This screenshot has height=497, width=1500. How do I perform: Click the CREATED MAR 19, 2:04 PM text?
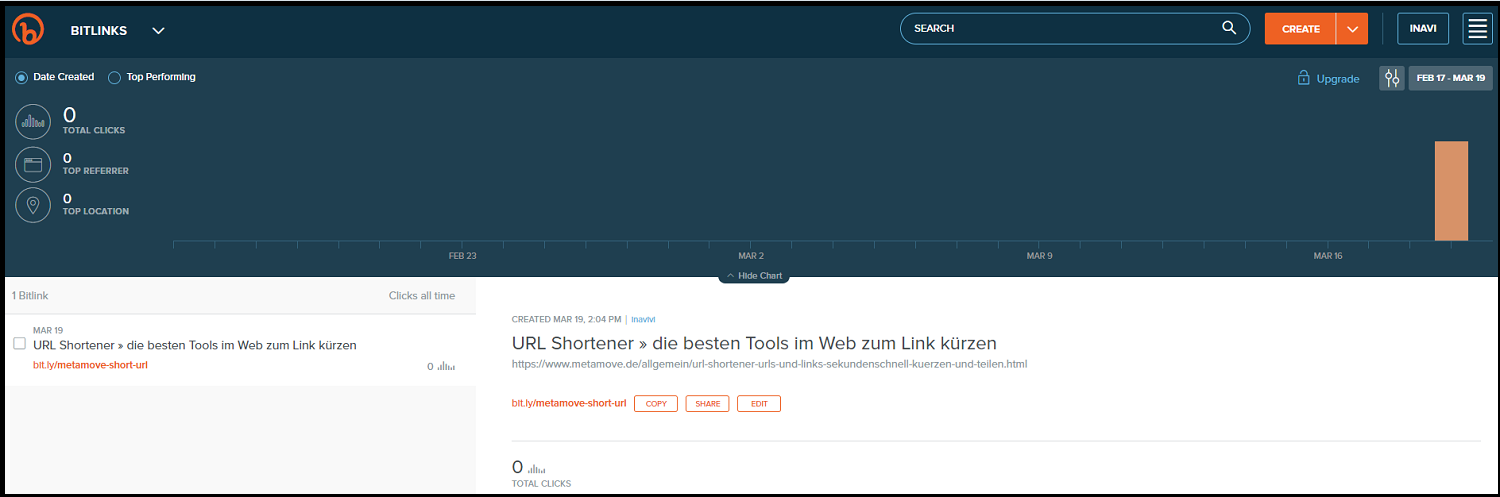(567, 320)
